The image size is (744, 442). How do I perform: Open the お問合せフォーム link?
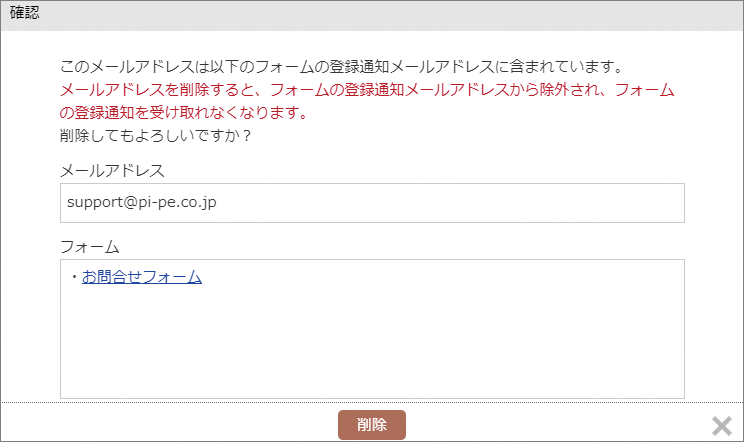point(142,277)
